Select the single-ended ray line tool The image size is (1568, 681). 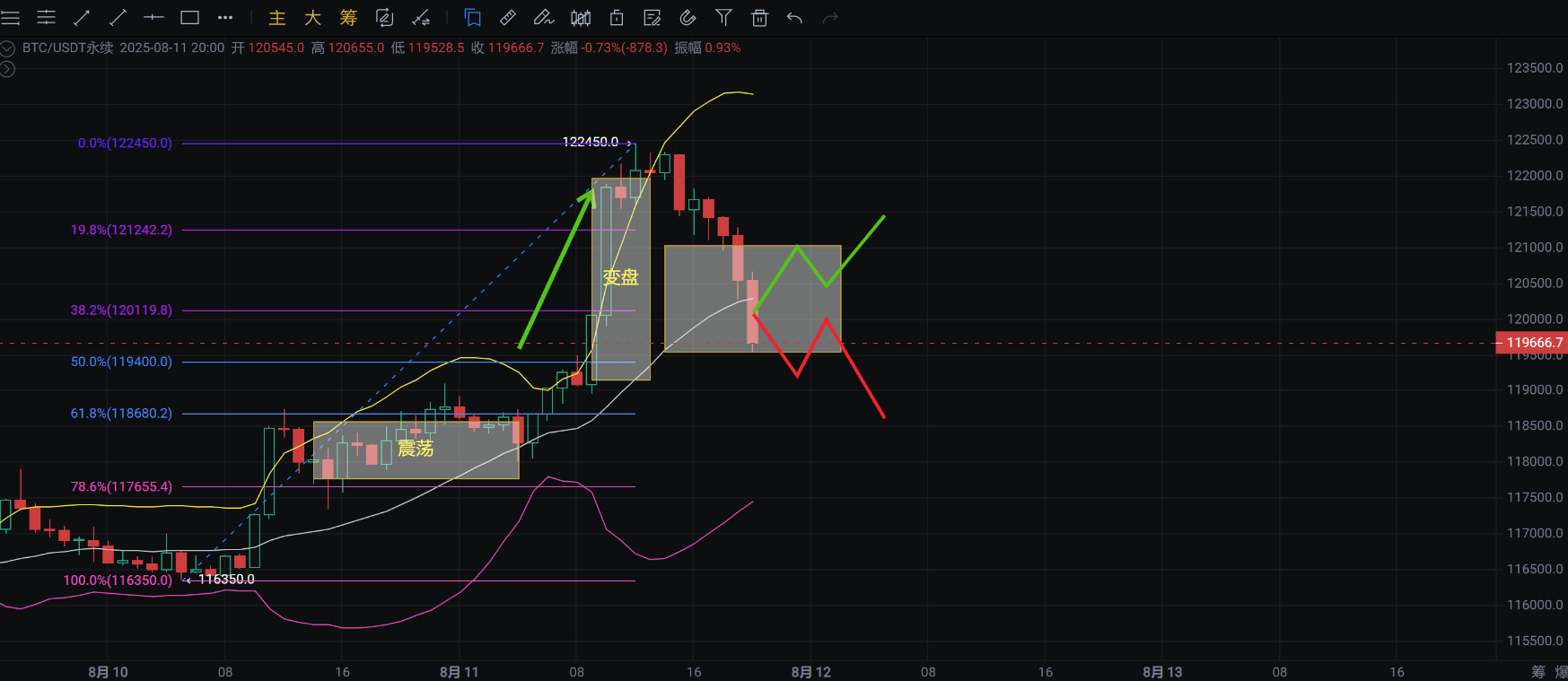pyautogui.click(x=118, y=17)
